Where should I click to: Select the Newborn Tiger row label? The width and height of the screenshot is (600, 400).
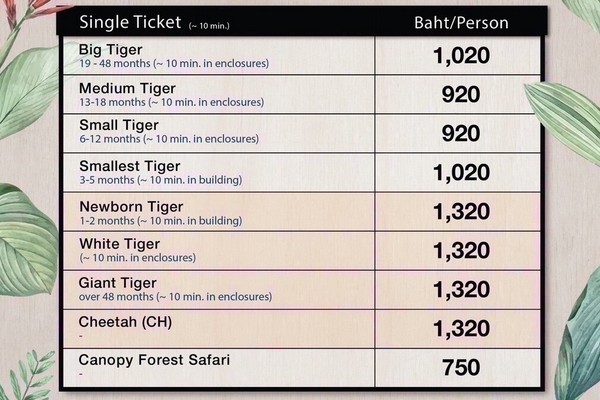click(131, 207)
